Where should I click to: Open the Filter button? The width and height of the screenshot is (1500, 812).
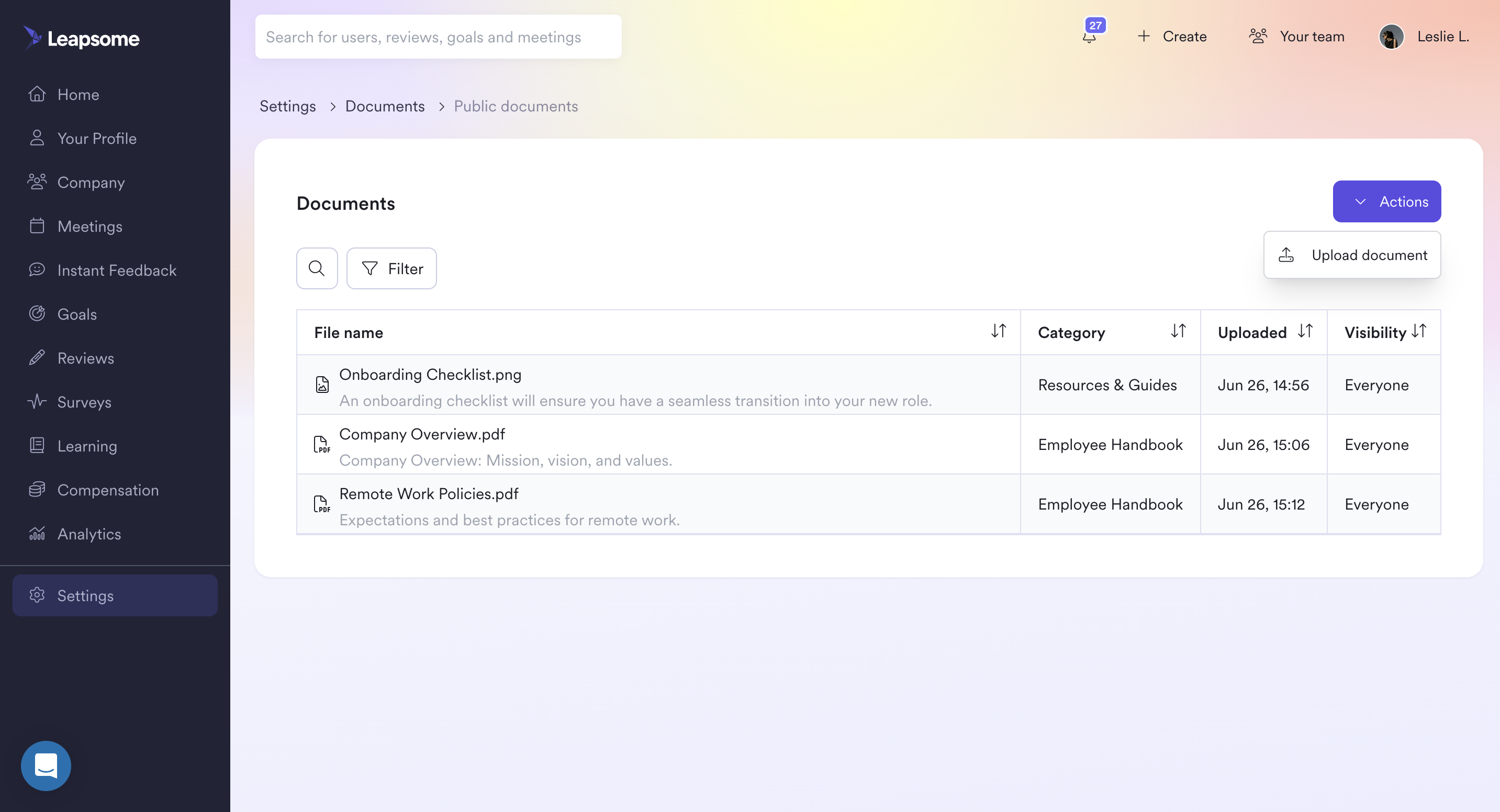click(x=391, y=268)
